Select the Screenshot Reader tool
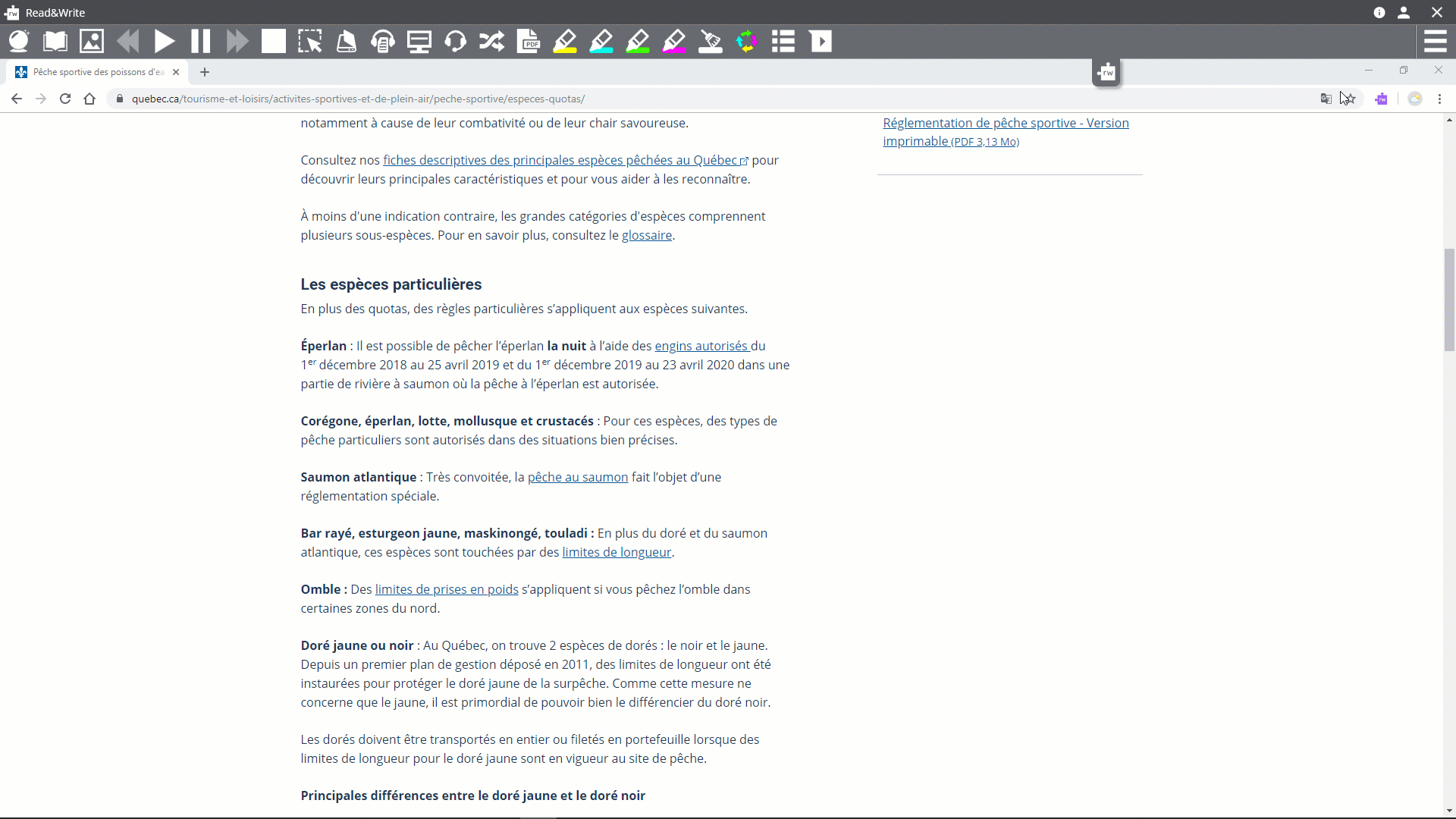The height and width of the screenshot is (819, 1456). point(309,42)
